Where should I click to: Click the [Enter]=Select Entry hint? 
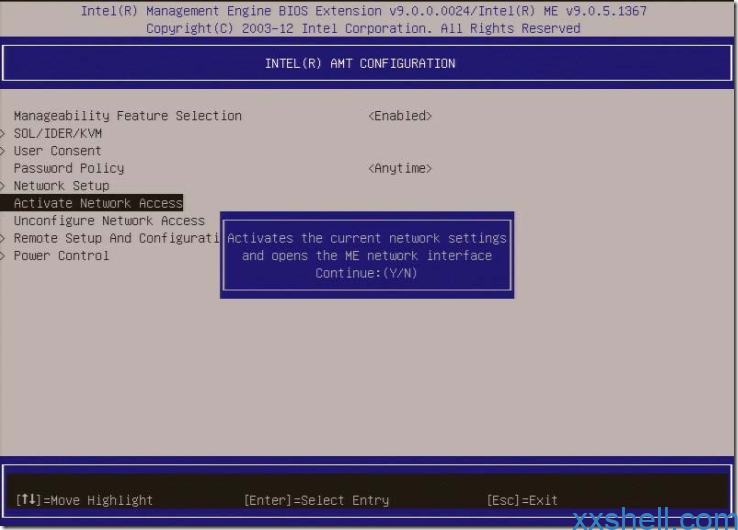coord(316,500)
